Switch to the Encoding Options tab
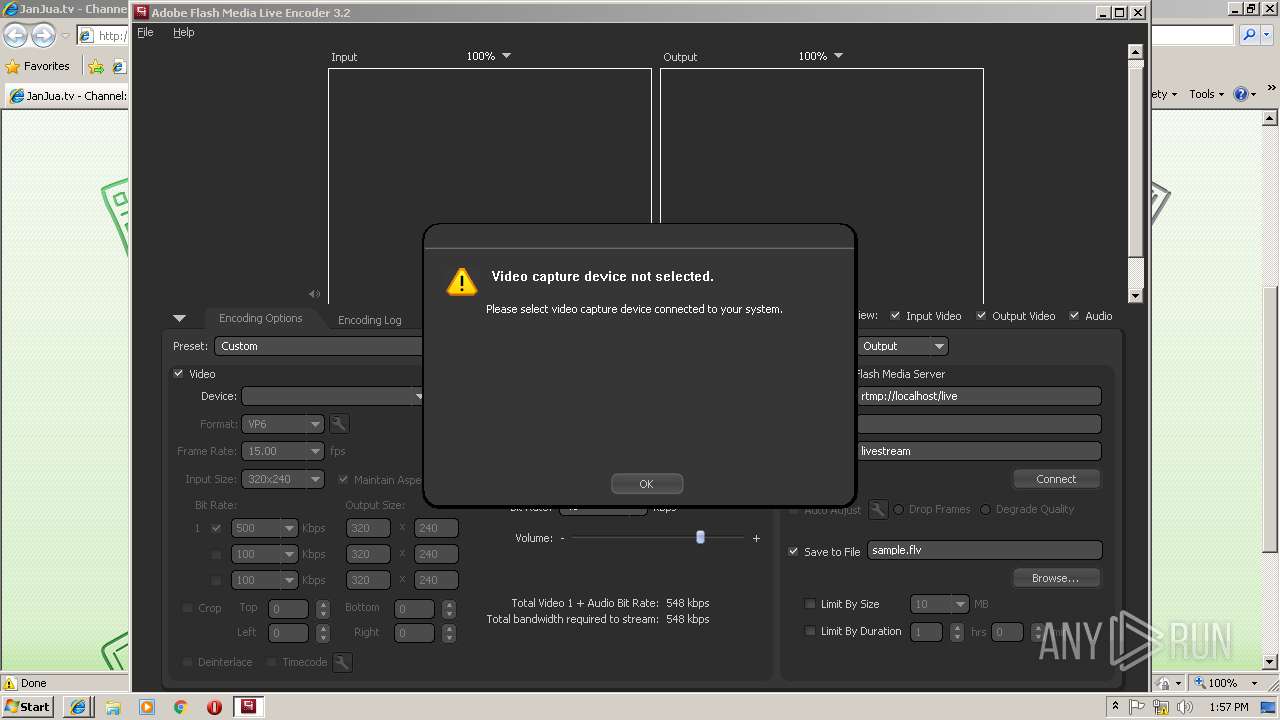 (x=260, y=318)
